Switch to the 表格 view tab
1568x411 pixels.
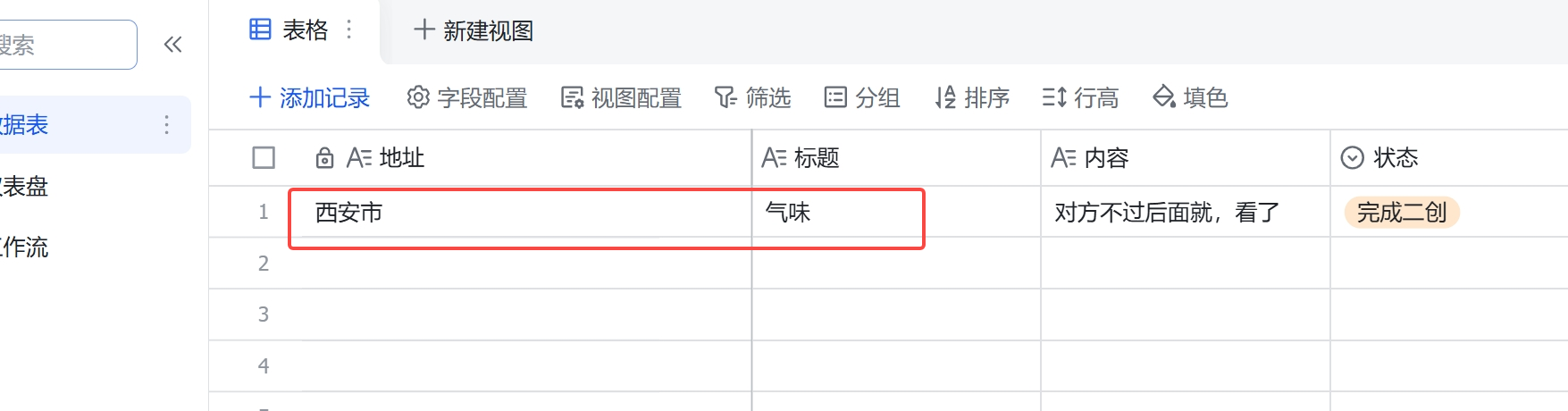pyautogui.click(x=289, y=30)
